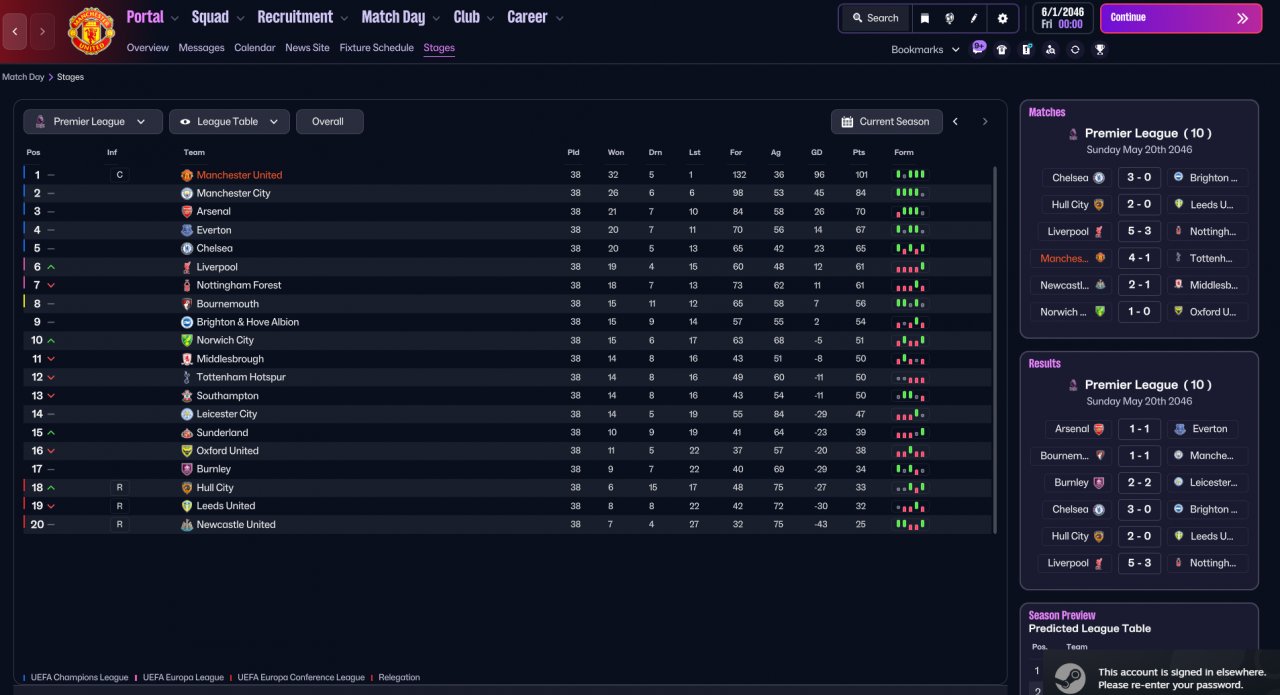Click the Continue button
The image size is (1280, 695).
pyautogui.click(x=1181, y=18)
